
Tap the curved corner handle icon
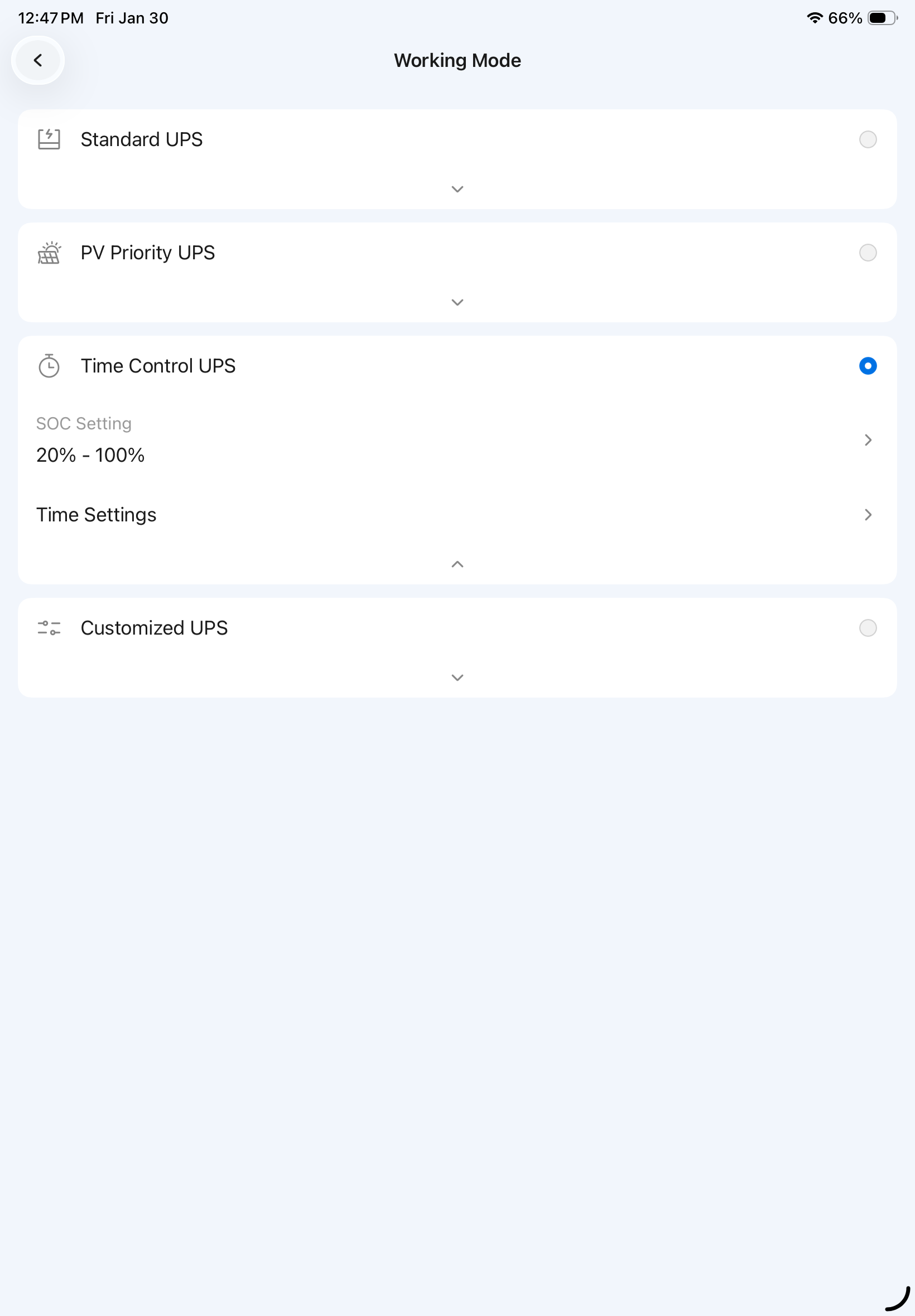[x=898, y=1298]
